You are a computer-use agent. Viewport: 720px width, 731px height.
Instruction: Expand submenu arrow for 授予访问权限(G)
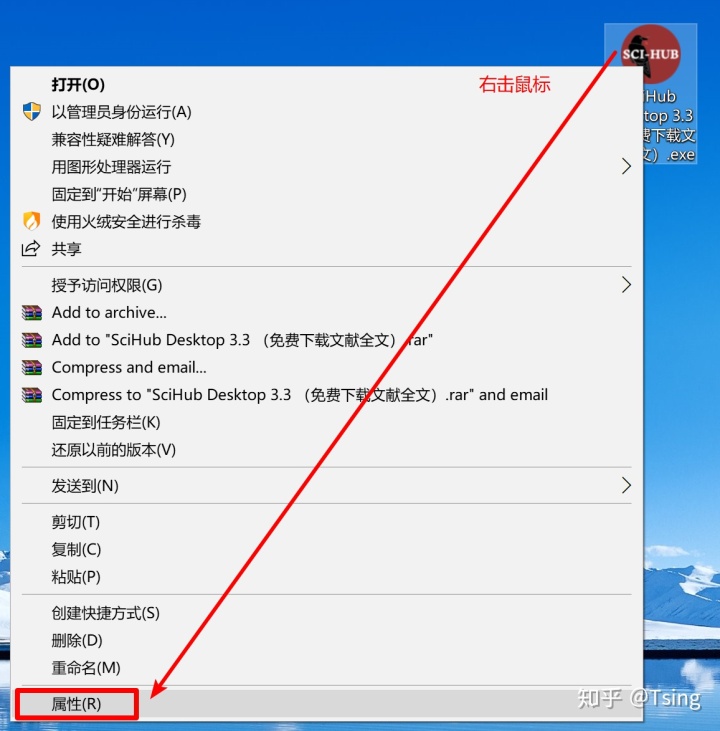(x=626, y=285)
